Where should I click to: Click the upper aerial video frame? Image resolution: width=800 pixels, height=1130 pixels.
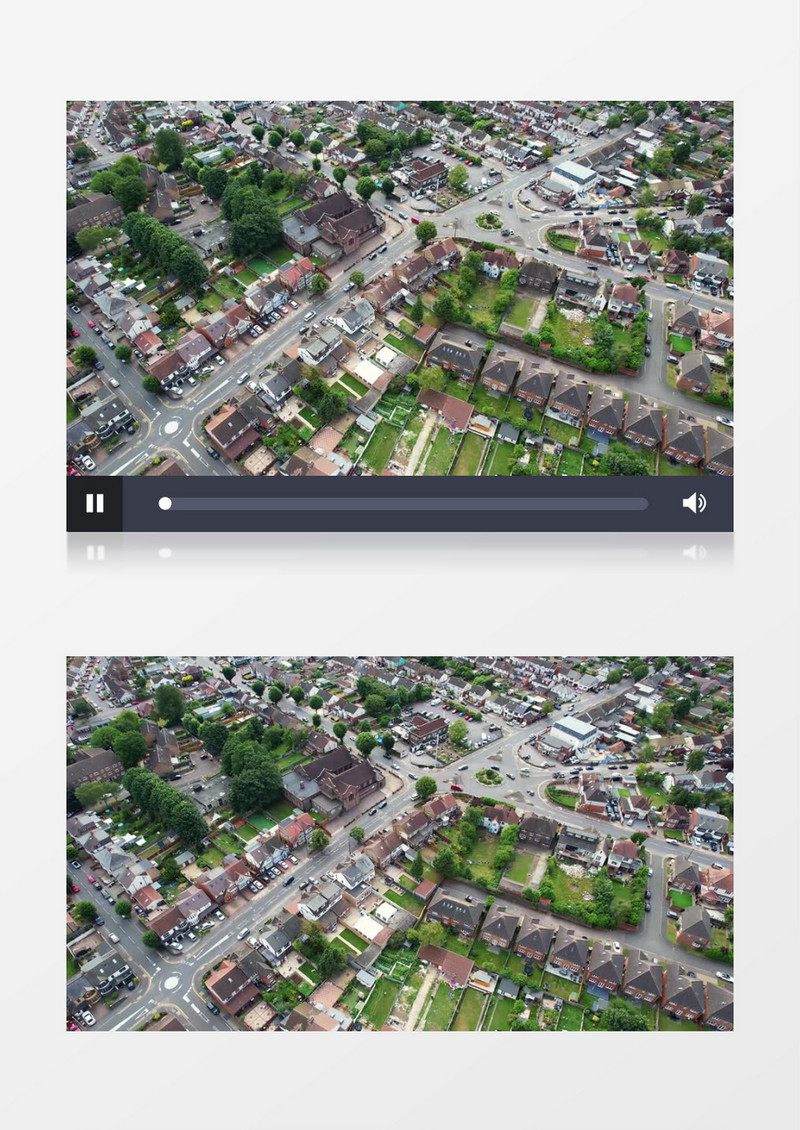400,288
